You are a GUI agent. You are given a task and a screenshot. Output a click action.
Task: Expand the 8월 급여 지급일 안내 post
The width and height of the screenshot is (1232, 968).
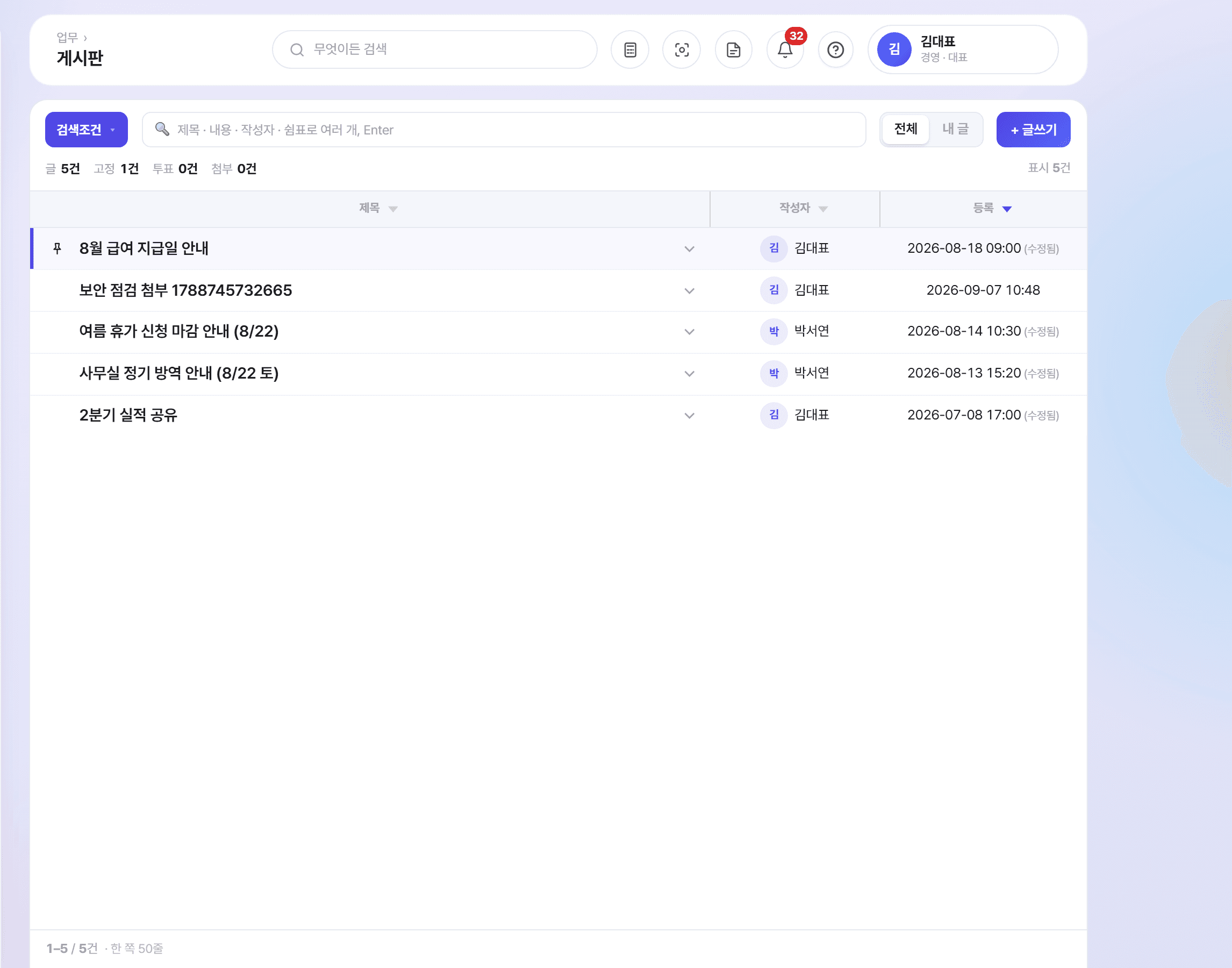(x=689, y=249)
